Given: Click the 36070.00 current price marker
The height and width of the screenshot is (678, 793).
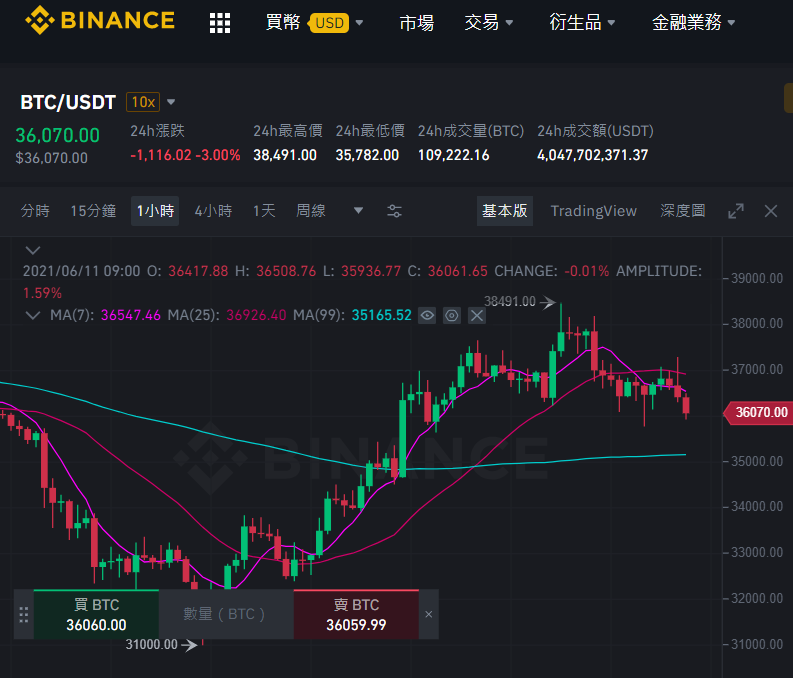Looking at the screenshot, I should pyautogui.click(x=758, y=413).
